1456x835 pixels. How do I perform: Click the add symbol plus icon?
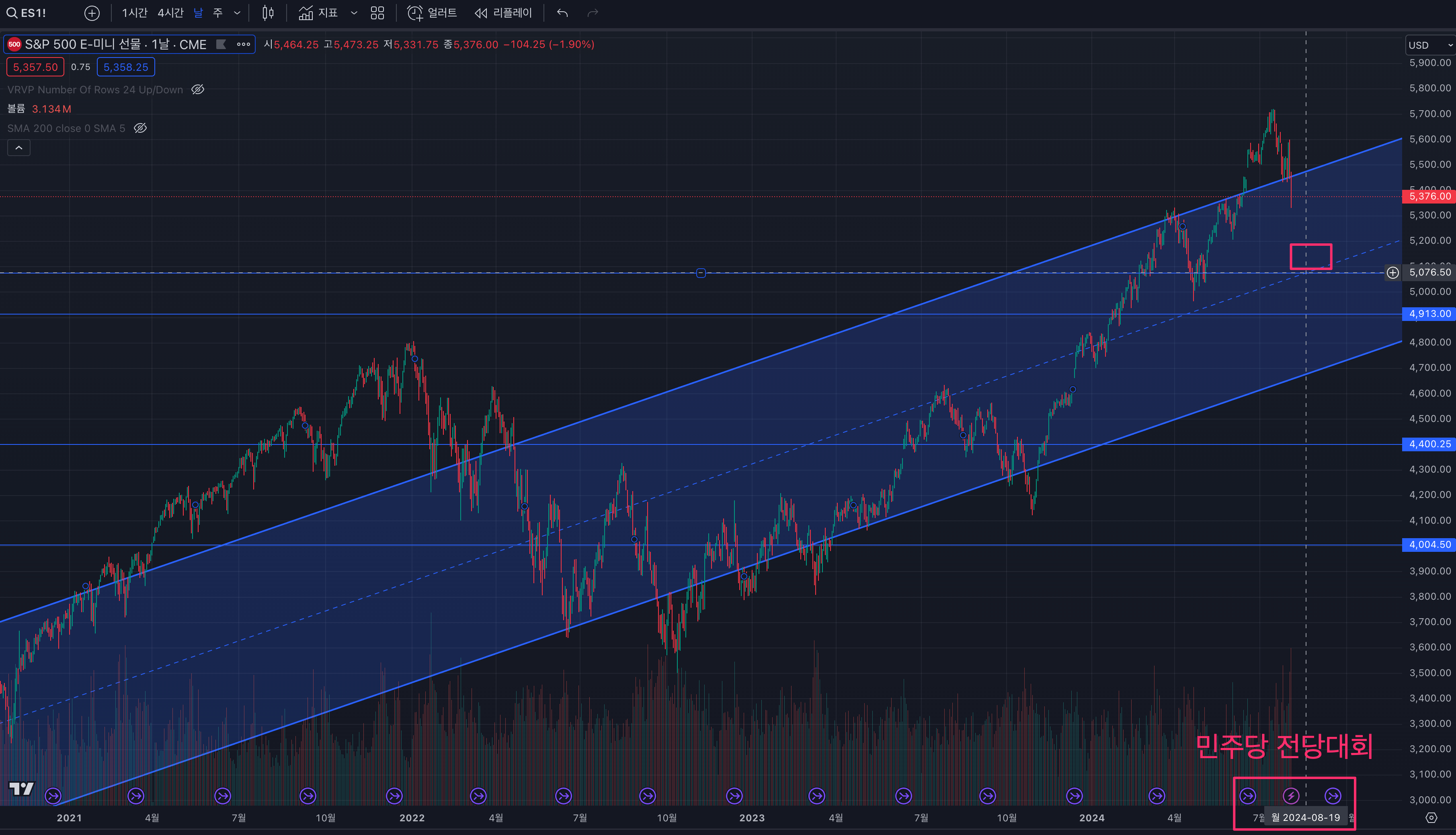pyautogui.click(x=92, y=12)
